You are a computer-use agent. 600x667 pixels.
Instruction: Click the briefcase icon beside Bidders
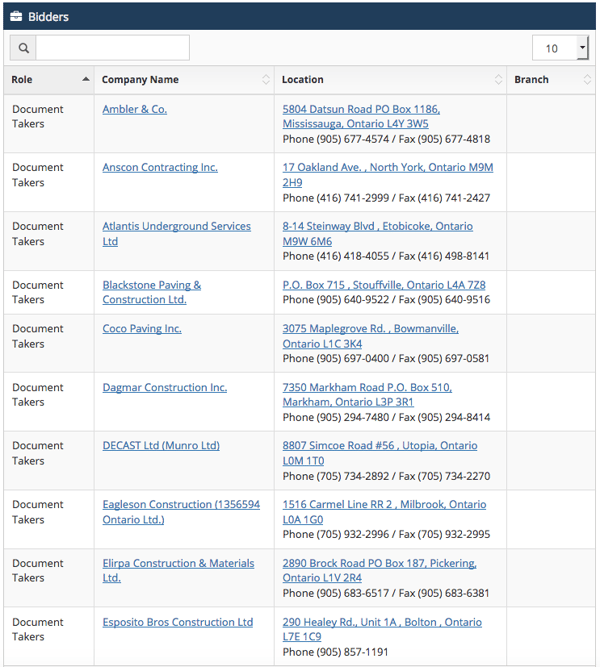click(x=16, y=17)
